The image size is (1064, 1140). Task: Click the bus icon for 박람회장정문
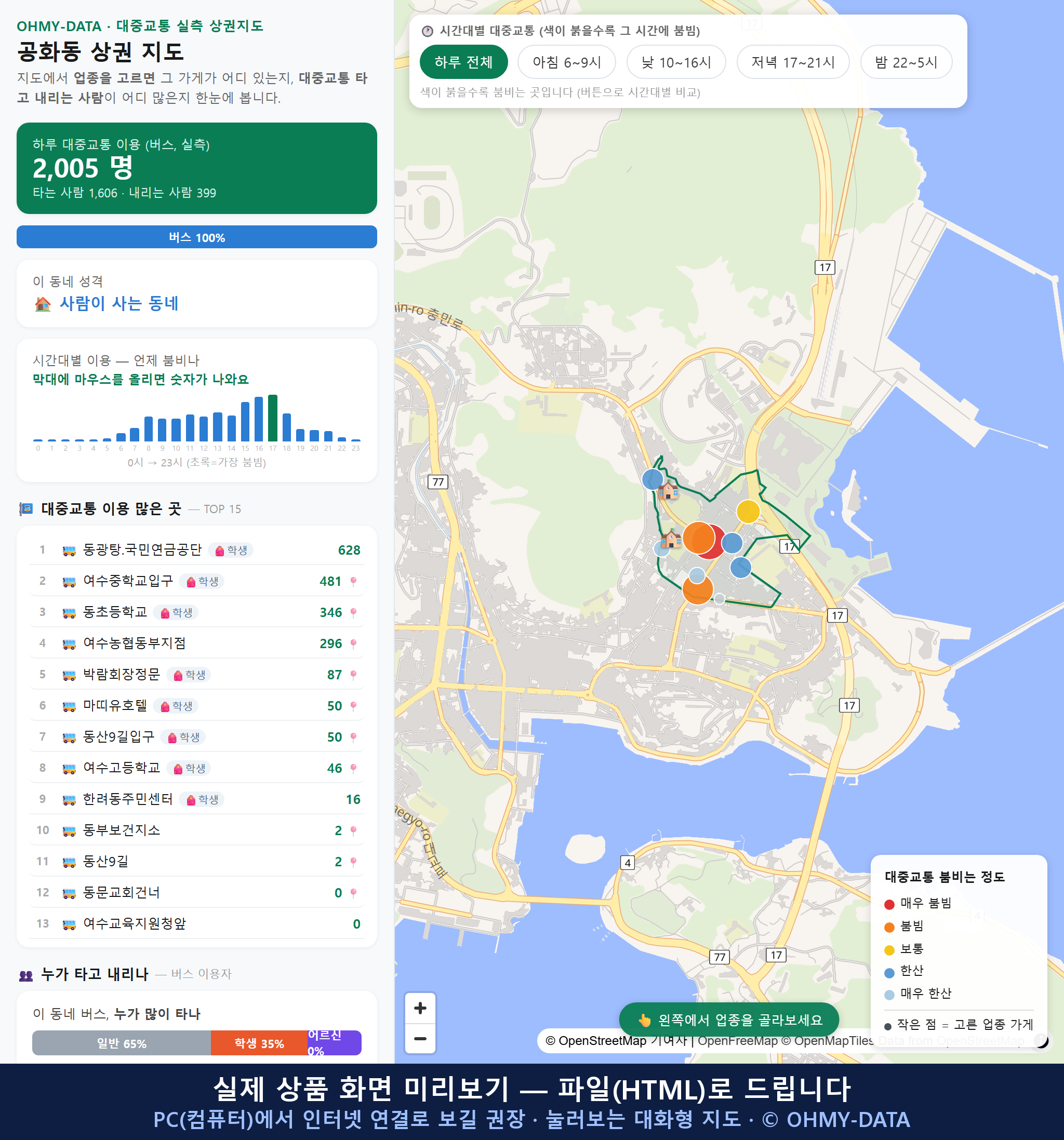(x=69, y=675)
